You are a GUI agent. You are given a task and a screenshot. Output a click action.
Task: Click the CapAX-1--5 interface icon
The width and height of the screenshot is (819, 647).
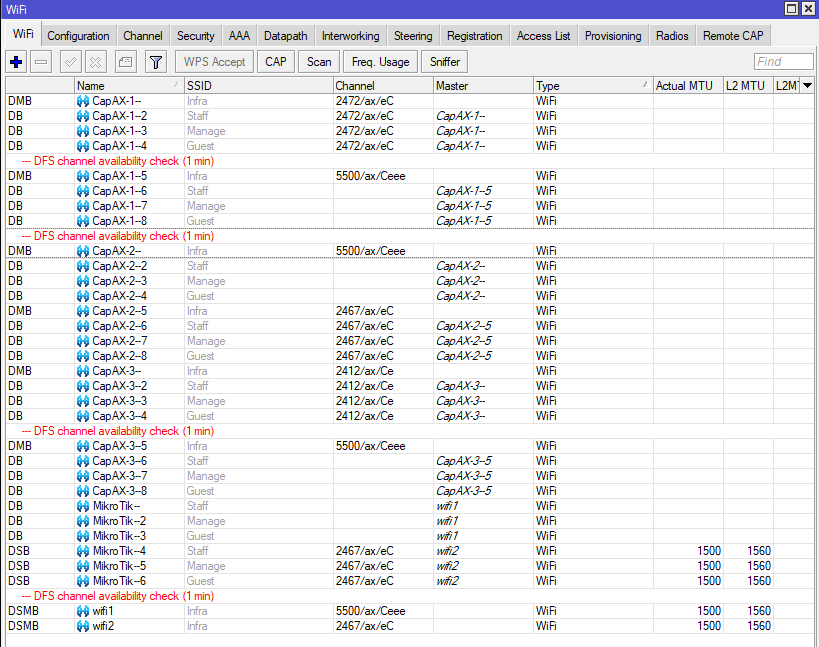pyautogui.click(x=83, y=176)
